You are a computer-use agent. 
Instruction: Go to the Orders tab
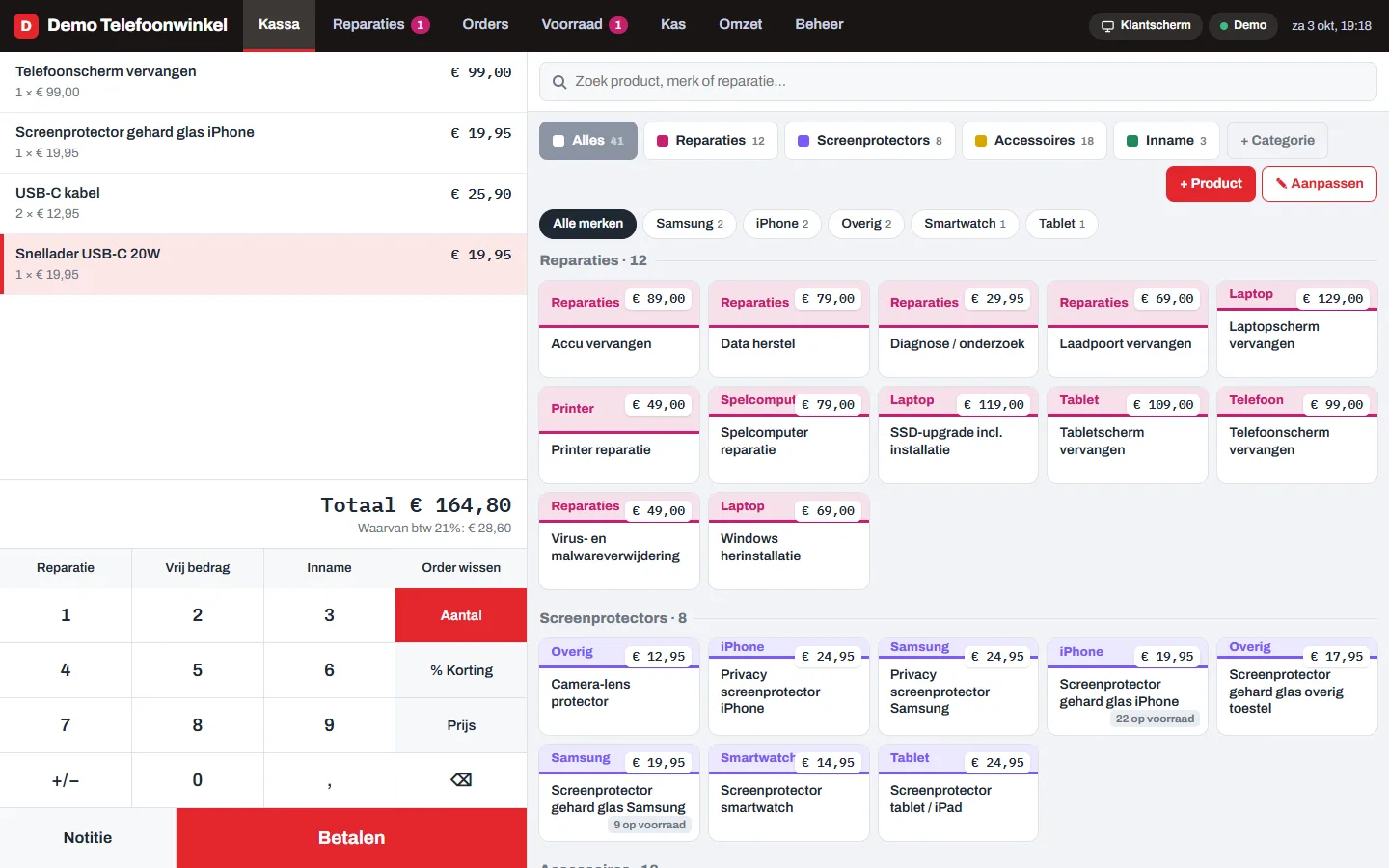(485, 25)
